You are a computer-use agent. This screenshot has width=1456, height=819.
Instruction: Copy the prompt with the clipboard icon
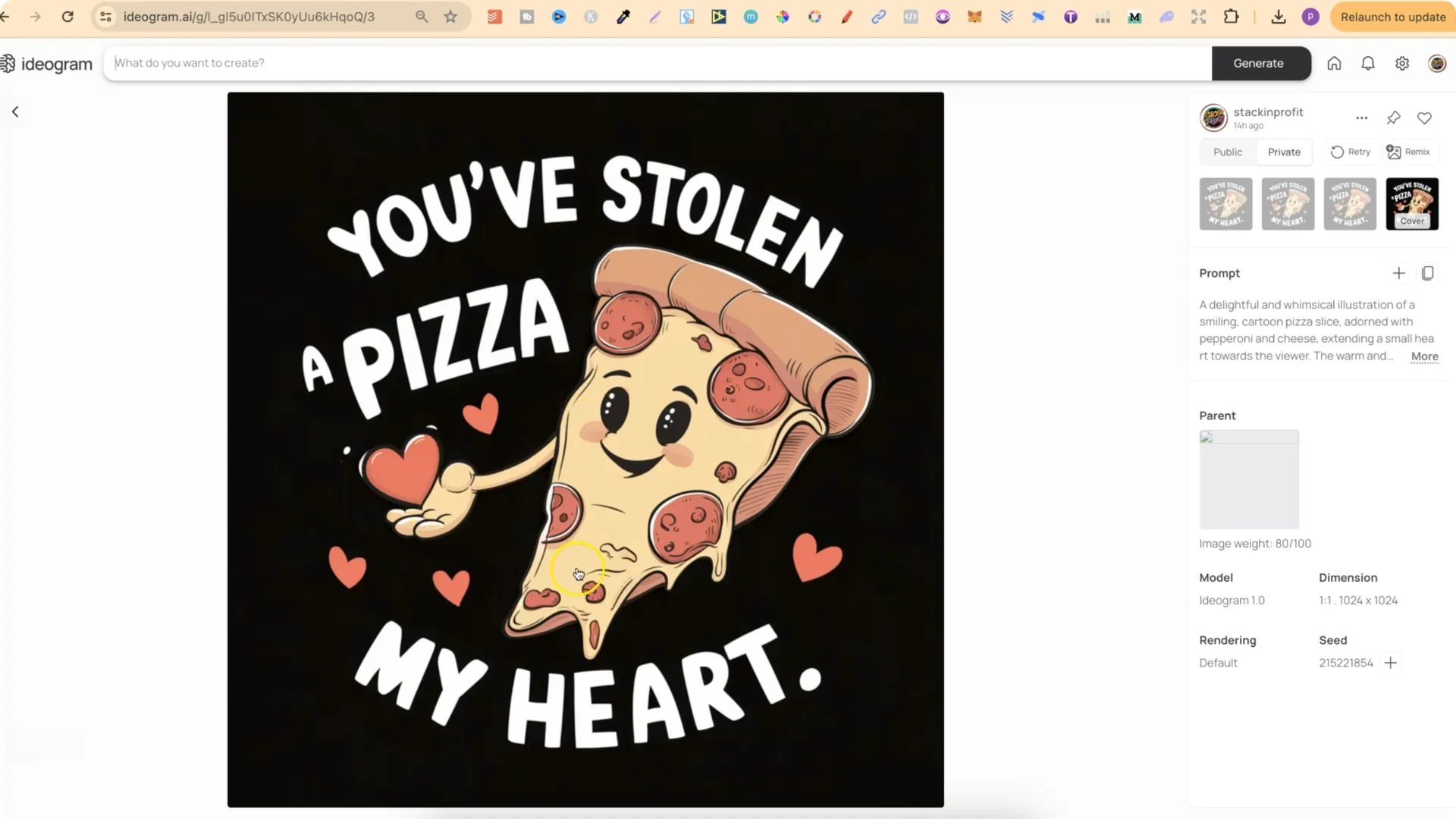click(1427, 273)
